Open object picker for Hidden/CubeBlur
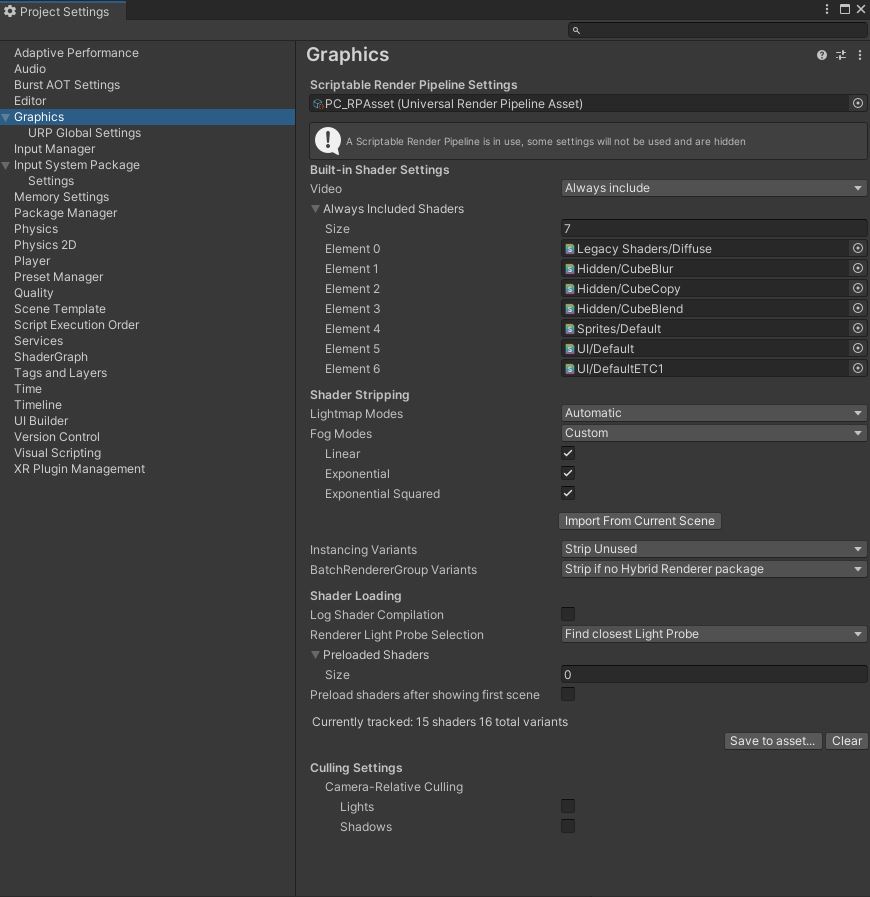The height and width of the screenshot is (897, 870). pyautogui.click(x=857, y=268)
